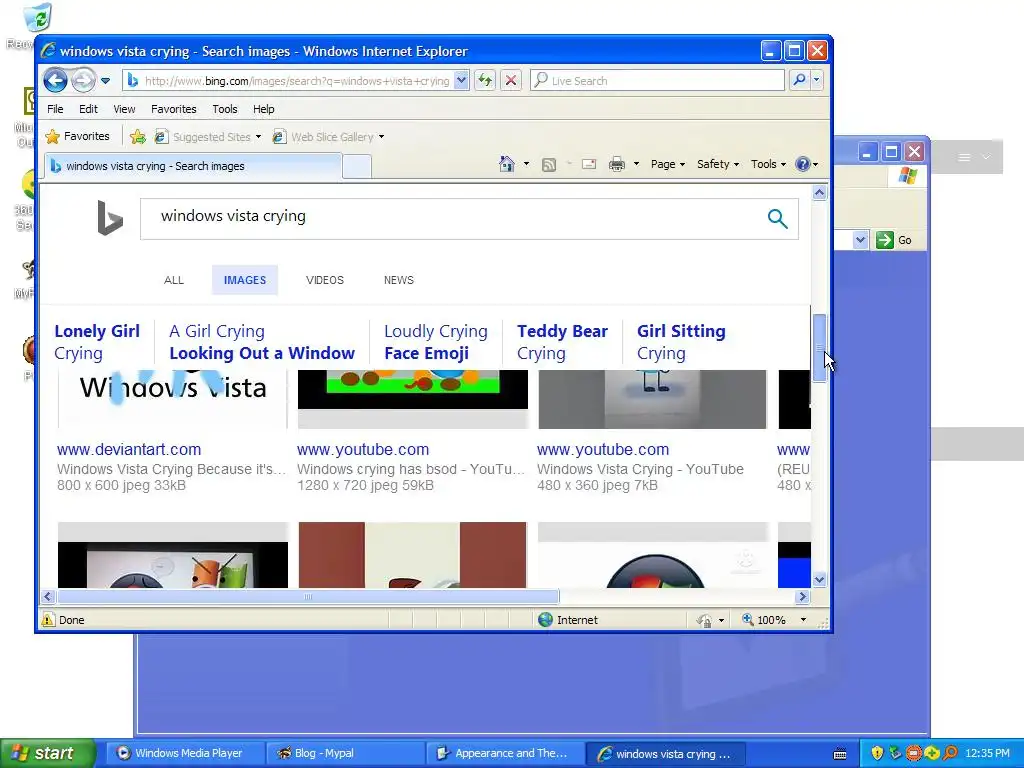This screenshot has height=768, width=1024.
Task: Refresh the page with the green arrows icon
Action: click(x=485, y=80)
